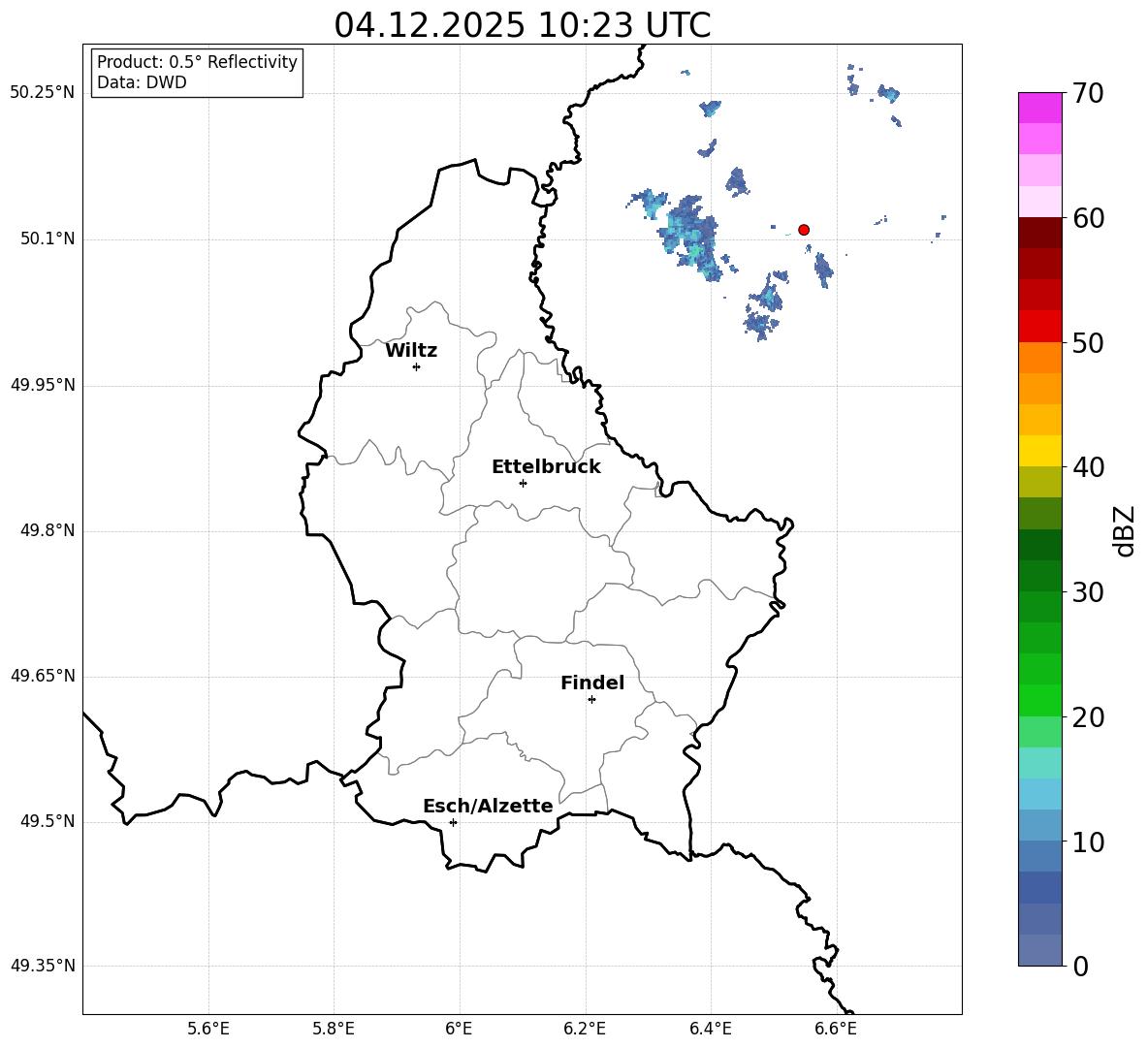
Task: Click the bright red colorbar segment above 50
Action: tap(1040, 327)
